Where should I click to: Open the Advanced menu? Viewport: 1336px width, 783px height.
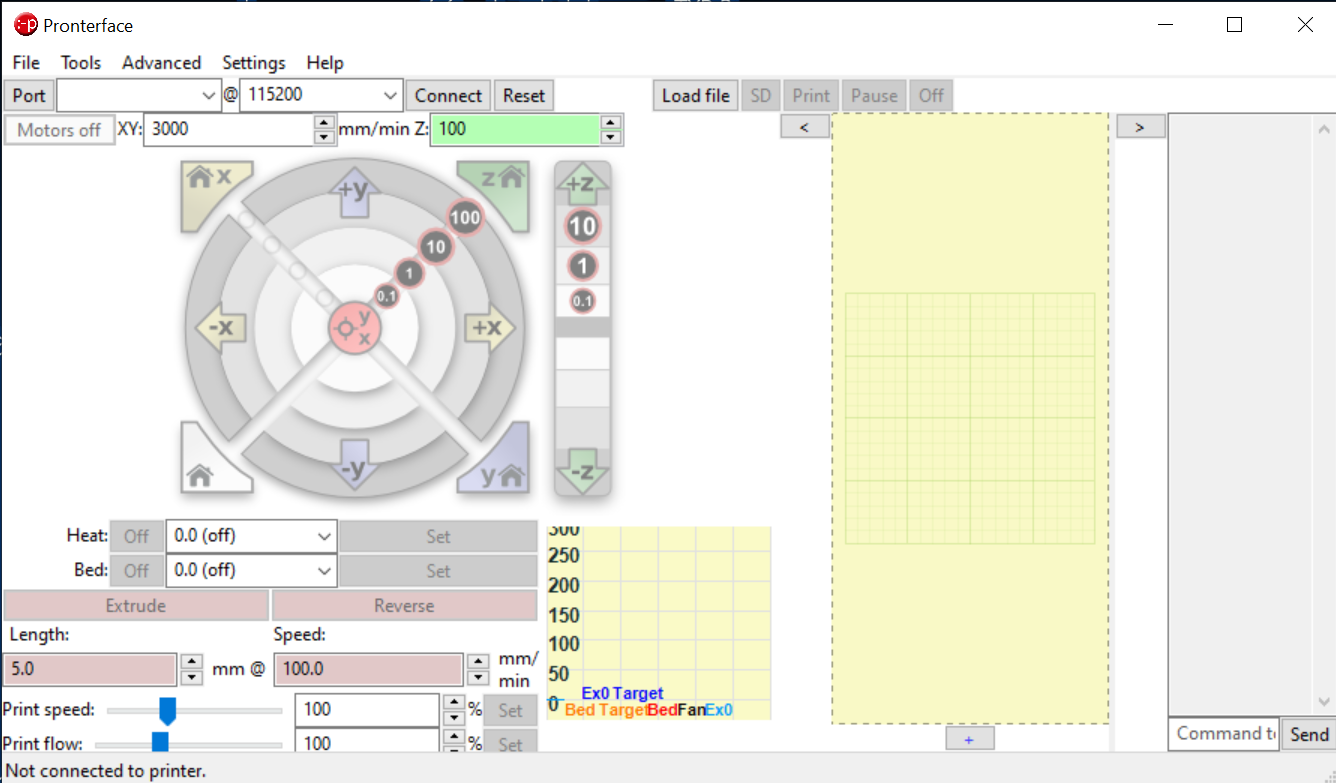tap(161, 62)
